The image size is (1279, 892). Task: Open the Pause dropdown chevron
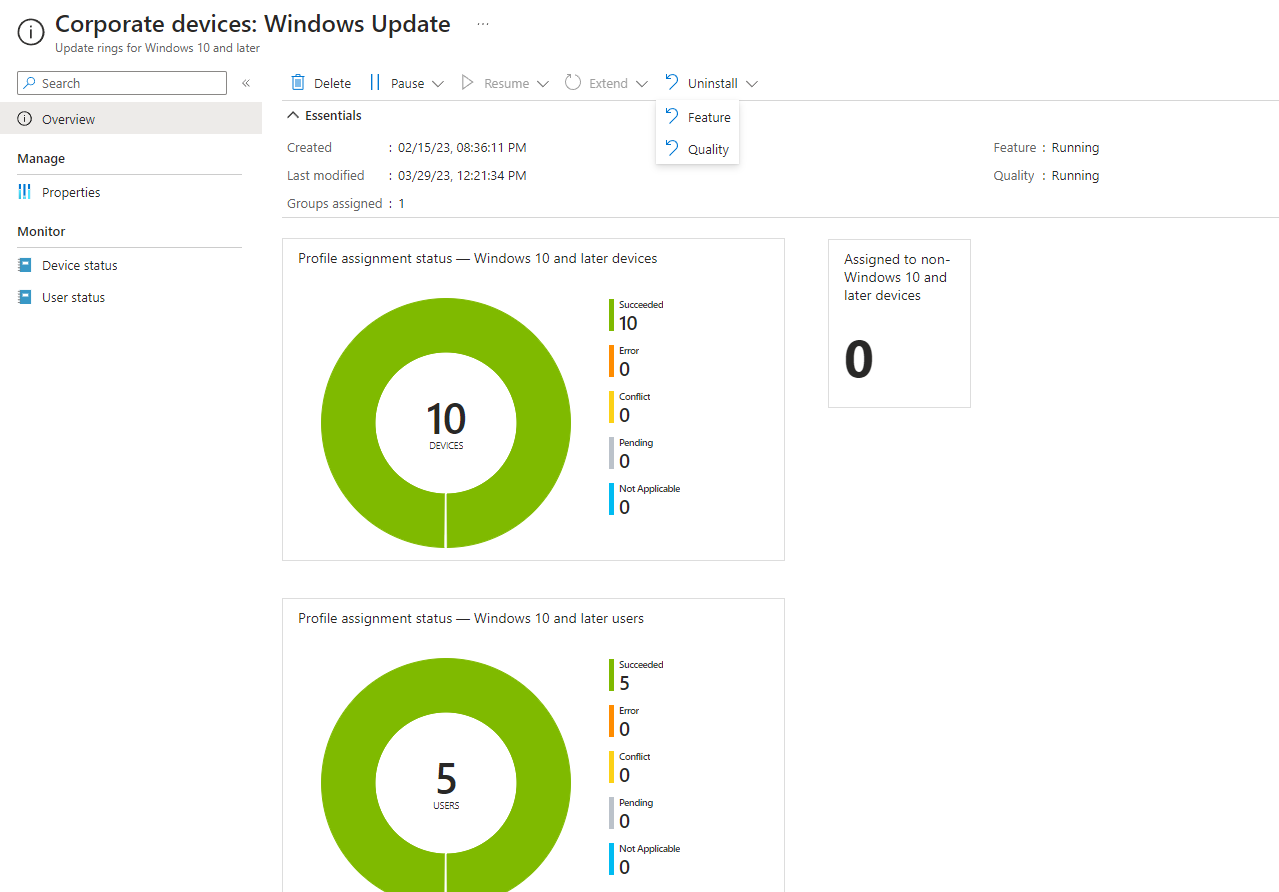[438, 84]
